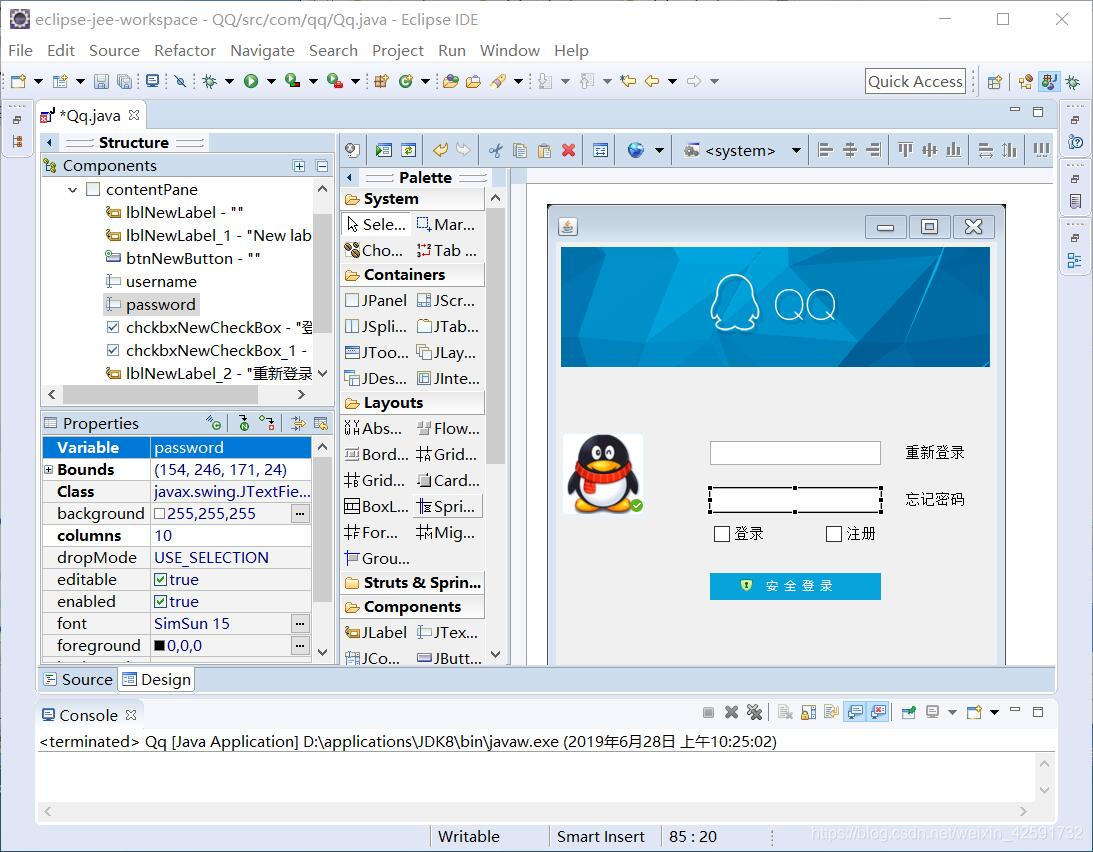This screenshot has height=852, width=1093.
Task: Click the Copy icon in designer toolbar
Action: click(x=520, y=150)
